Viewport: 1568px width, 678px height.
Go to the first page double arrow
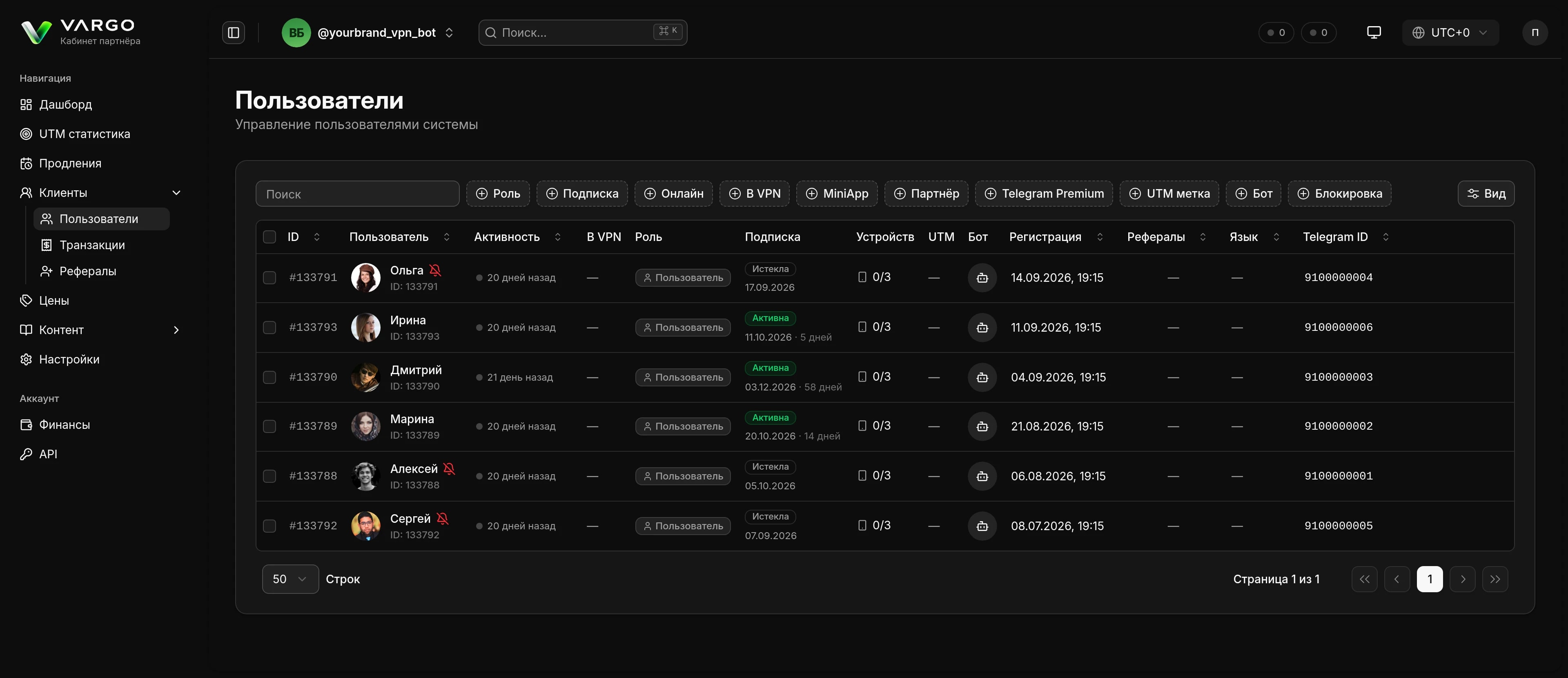(1364, 579)
